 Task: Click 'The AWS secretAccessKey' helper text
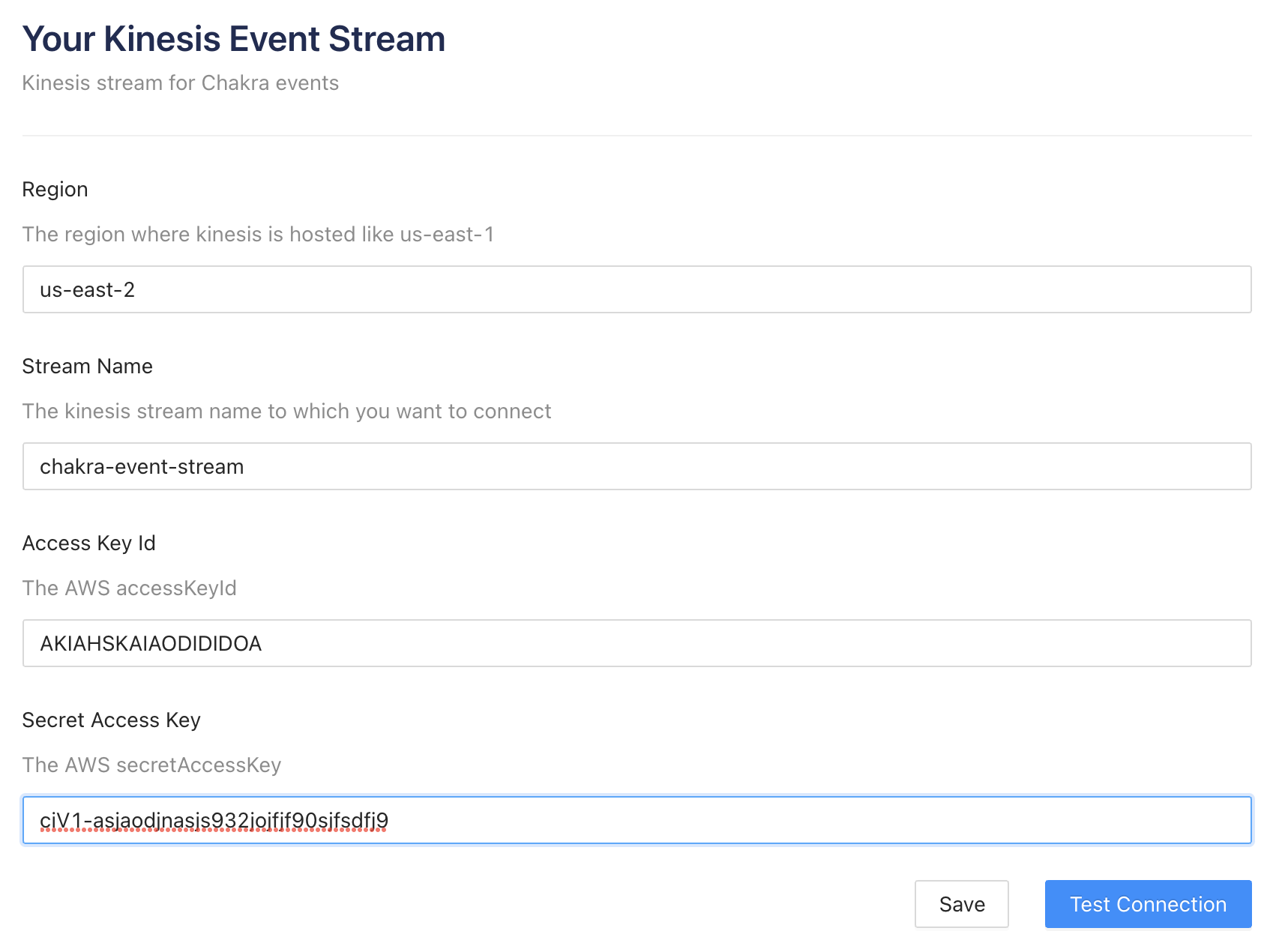tap(152, 765)
